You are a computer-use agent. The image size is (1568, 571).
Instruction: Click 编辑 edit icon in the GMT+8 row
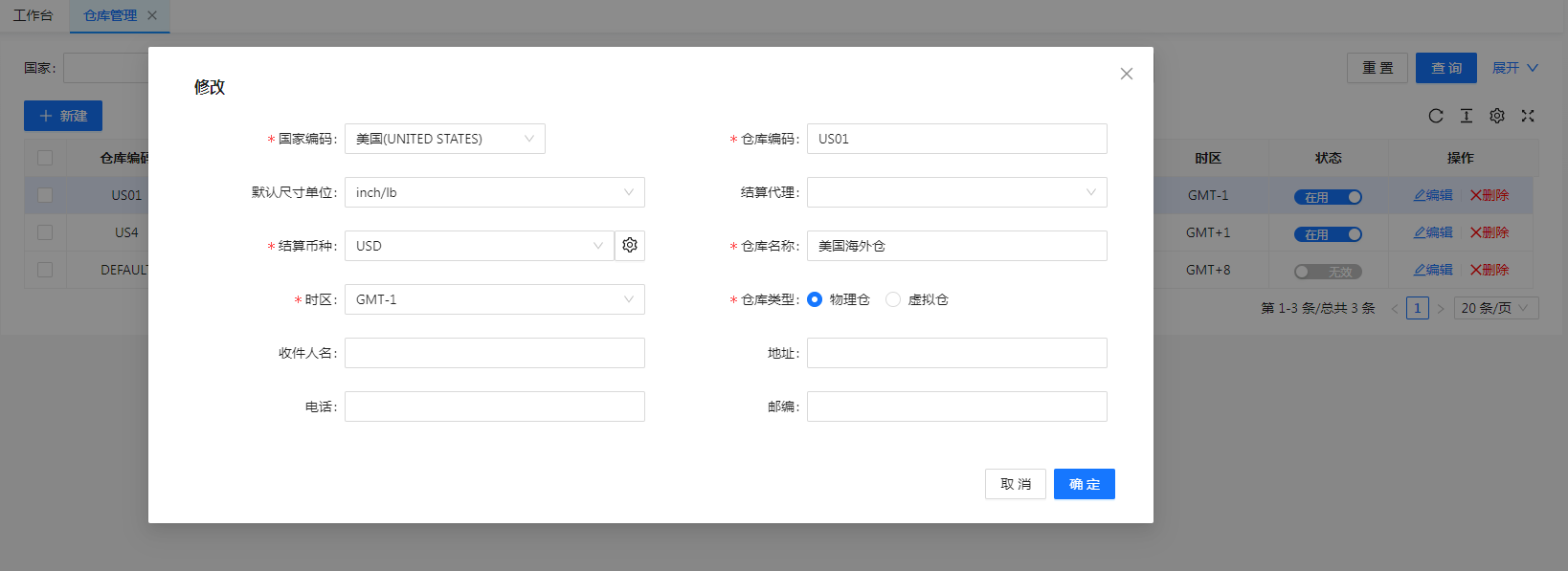(1433, 270)
